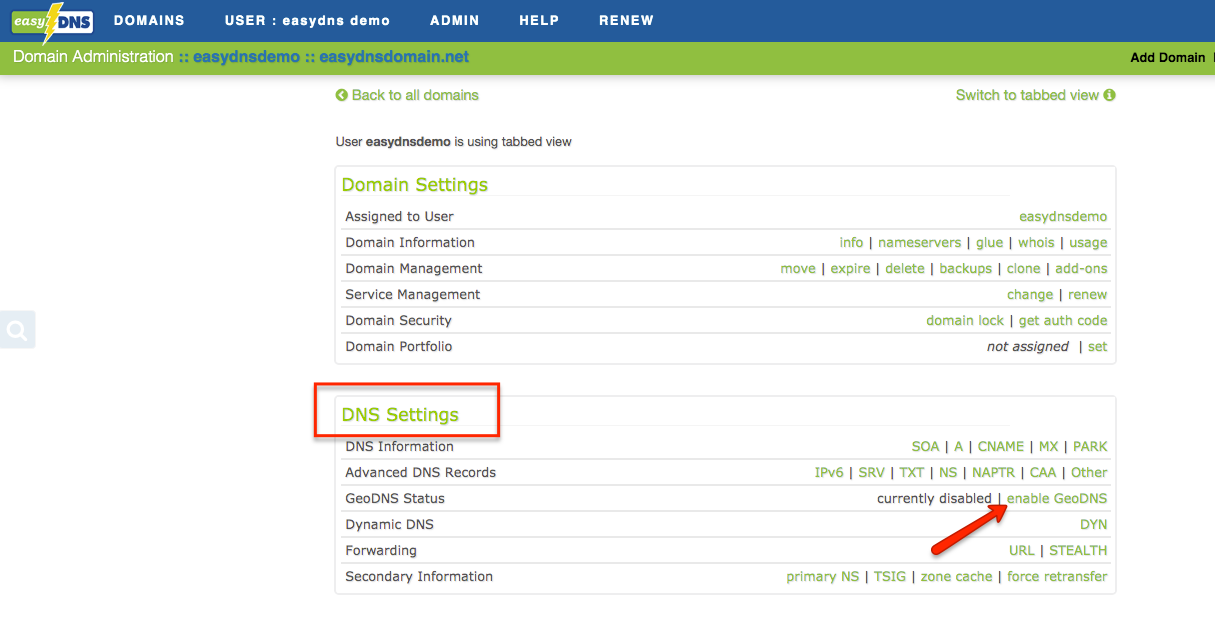Enable GeoDNS for the domain
Screen dimensions: 1215x617
click(1056, 498)
